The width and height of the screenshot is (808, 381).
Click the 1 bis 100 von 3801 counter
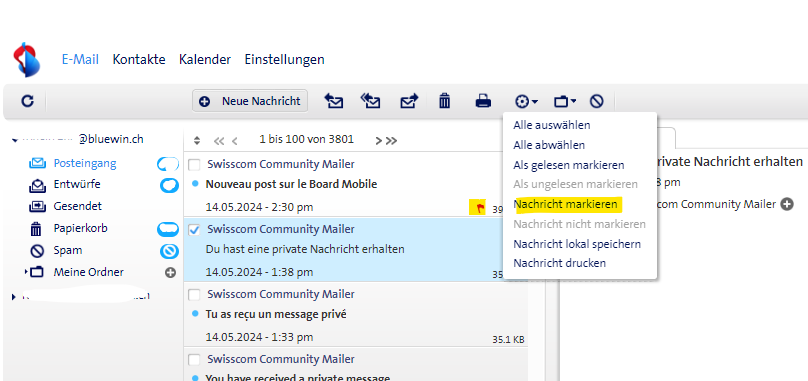[x=307, y=139]
